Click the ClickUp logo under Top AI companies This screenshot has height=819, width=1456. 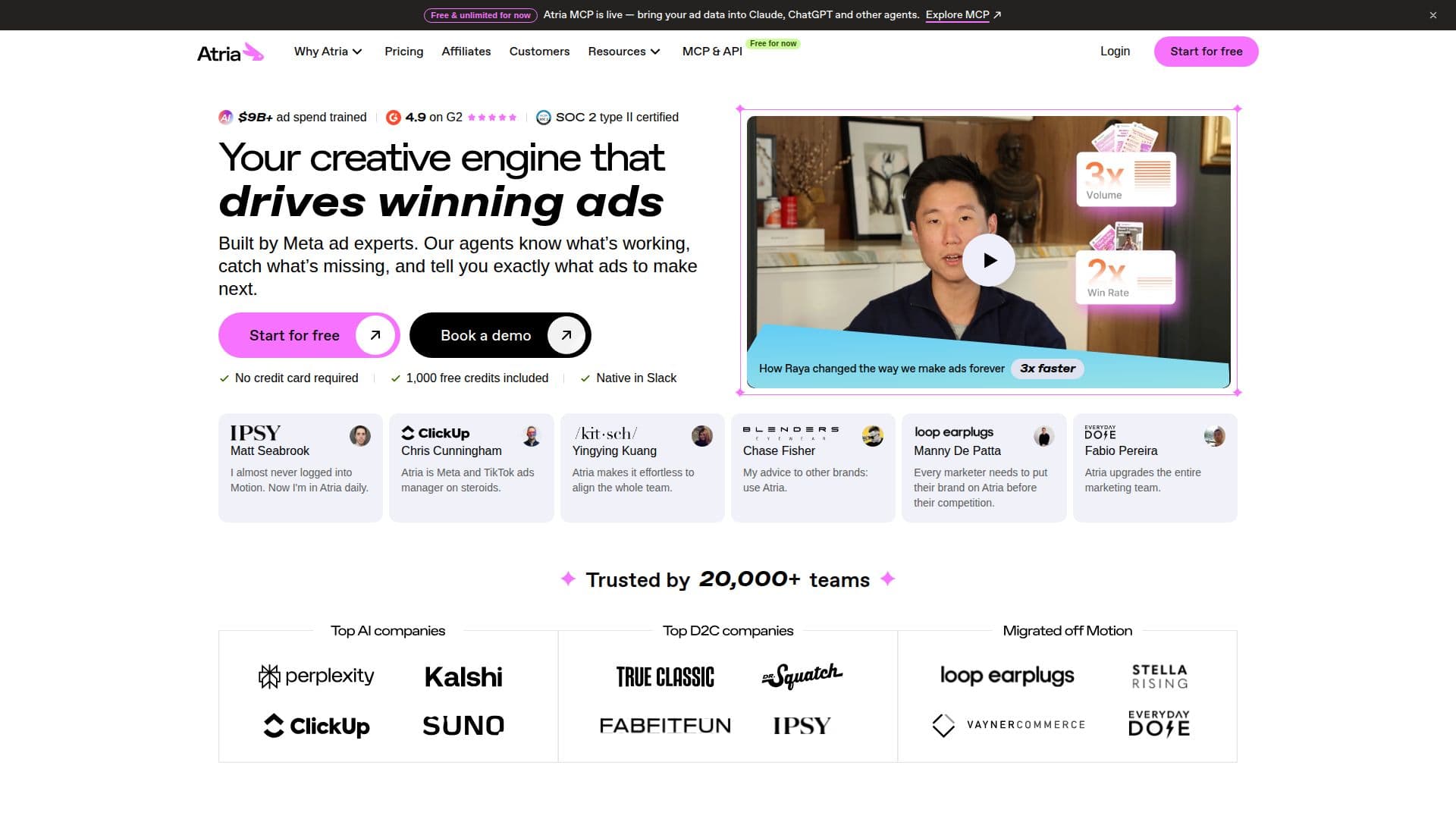pyautogui.click(x=316, y=726)
